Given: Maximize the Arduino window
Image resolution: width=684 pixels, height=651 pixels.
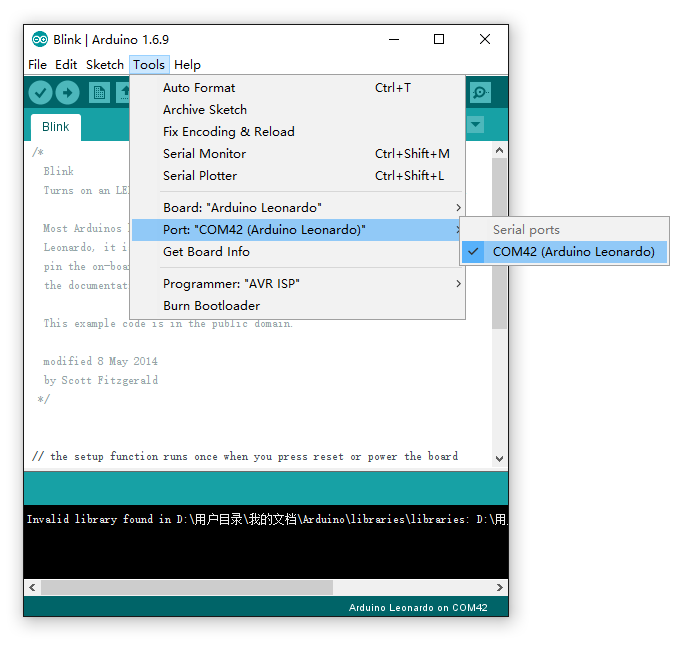Looking at the screenshot, I should [x=439, y=40].
